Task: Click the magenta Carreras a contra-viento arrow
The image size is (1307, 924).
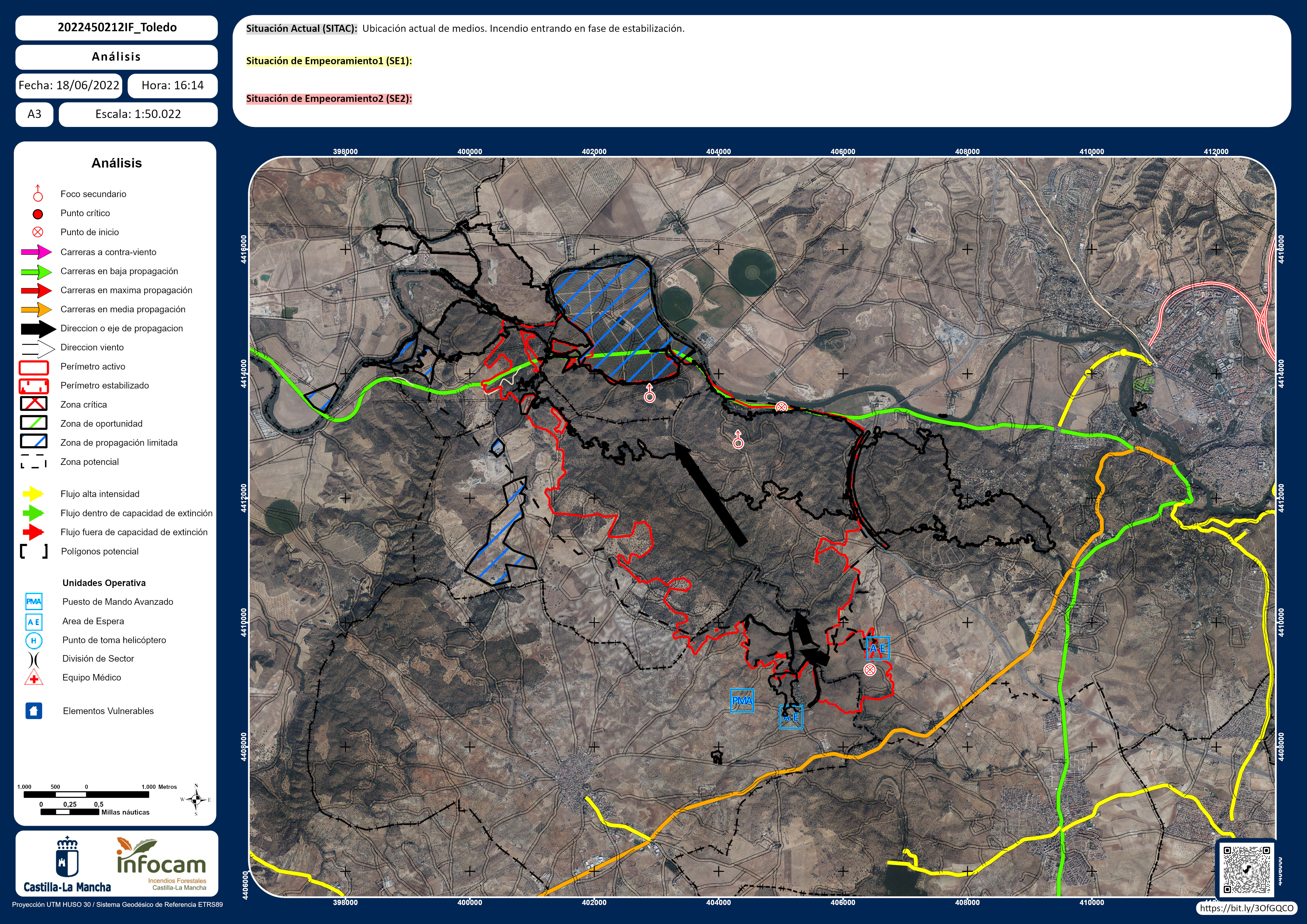Action: tap(36, 252)
